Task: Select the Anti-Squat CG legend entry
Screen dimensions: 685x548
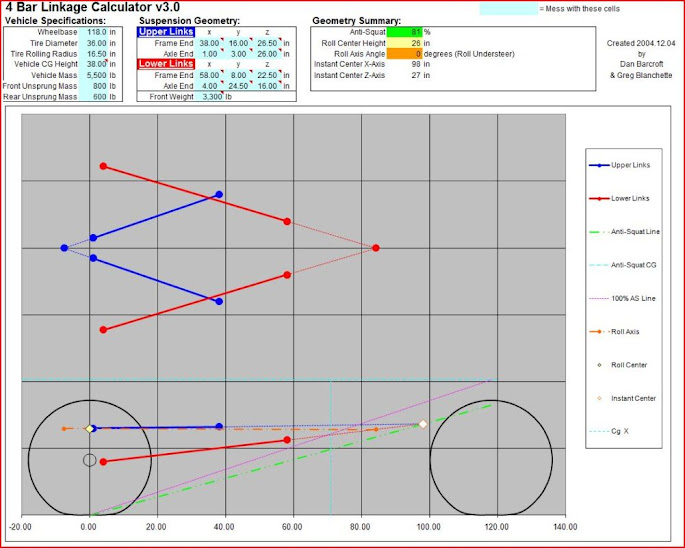Action: (623, 265)
